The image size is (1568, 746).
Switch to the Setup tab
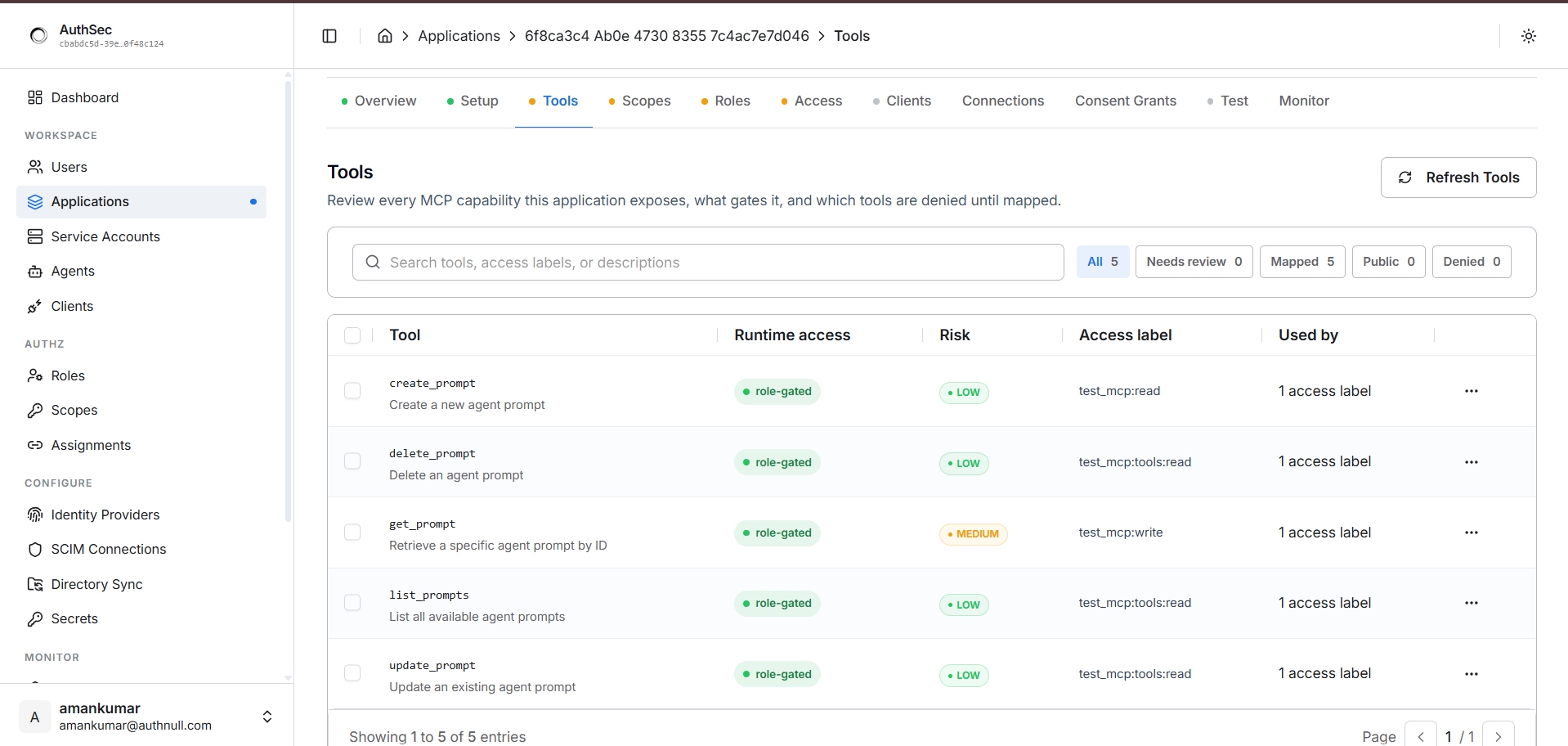pyautogui.click(x=473, y=101)
